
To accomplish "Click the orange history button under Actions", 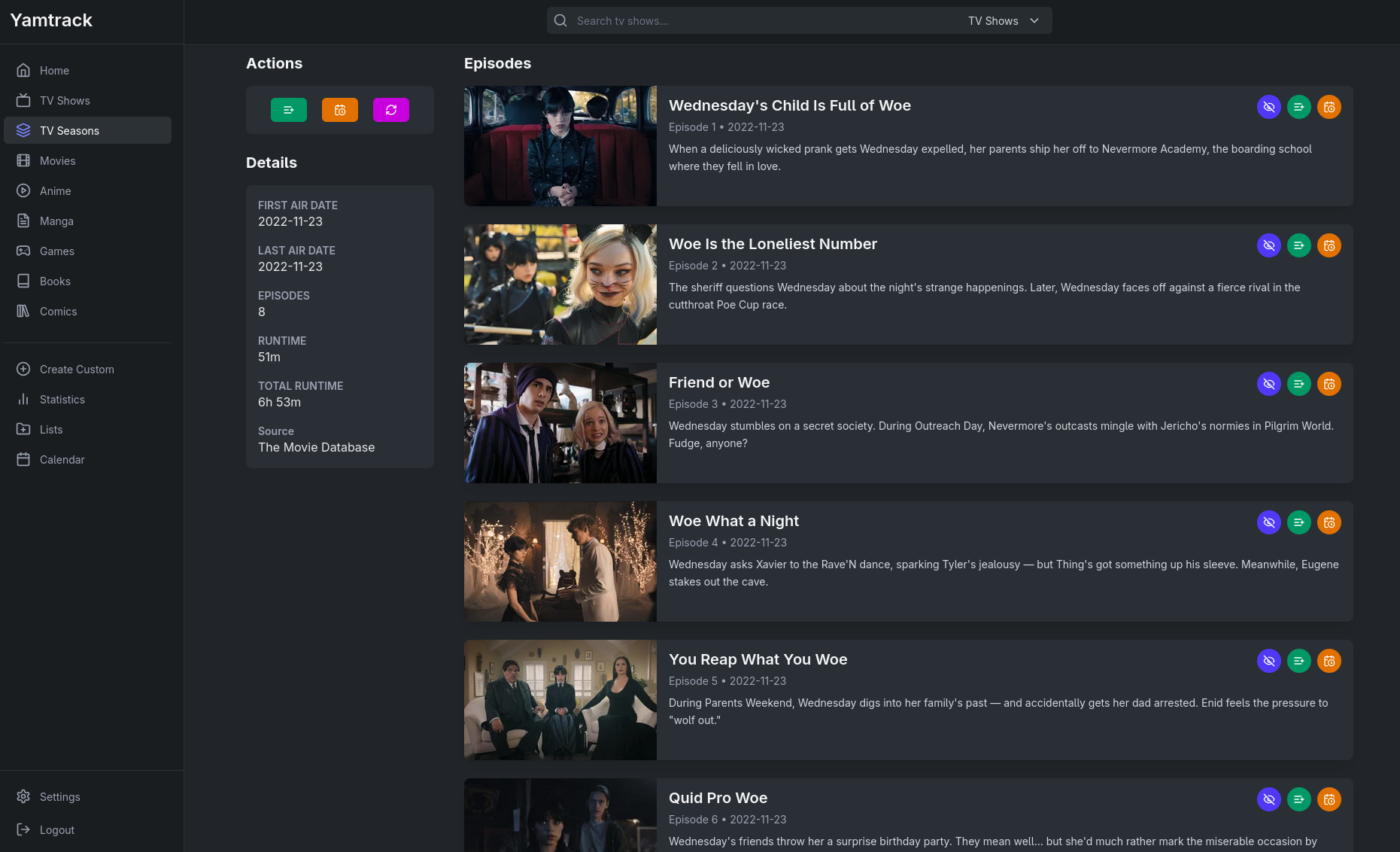I will coord(340,110).
